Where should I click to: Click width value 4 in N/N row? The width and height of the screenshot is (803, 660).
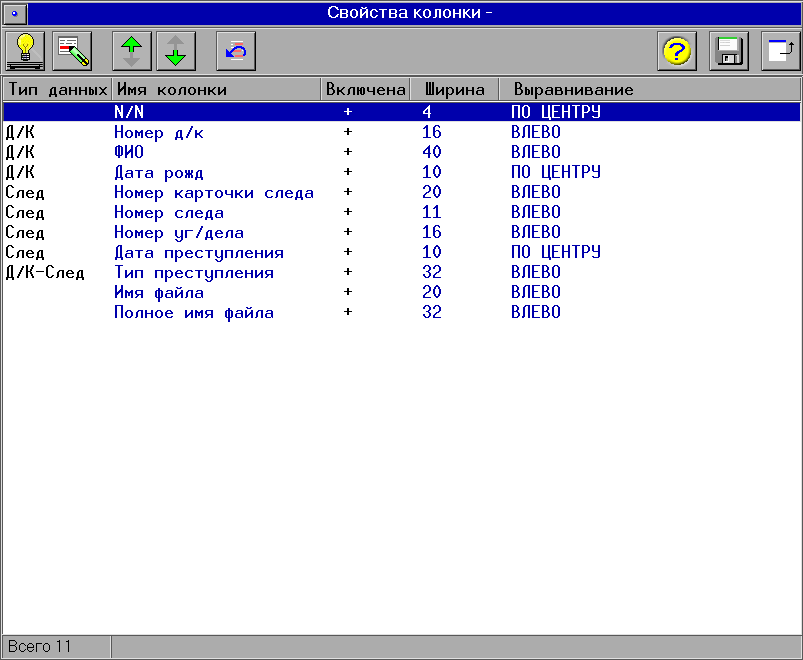pyautogui.click(x=427, y=112)
